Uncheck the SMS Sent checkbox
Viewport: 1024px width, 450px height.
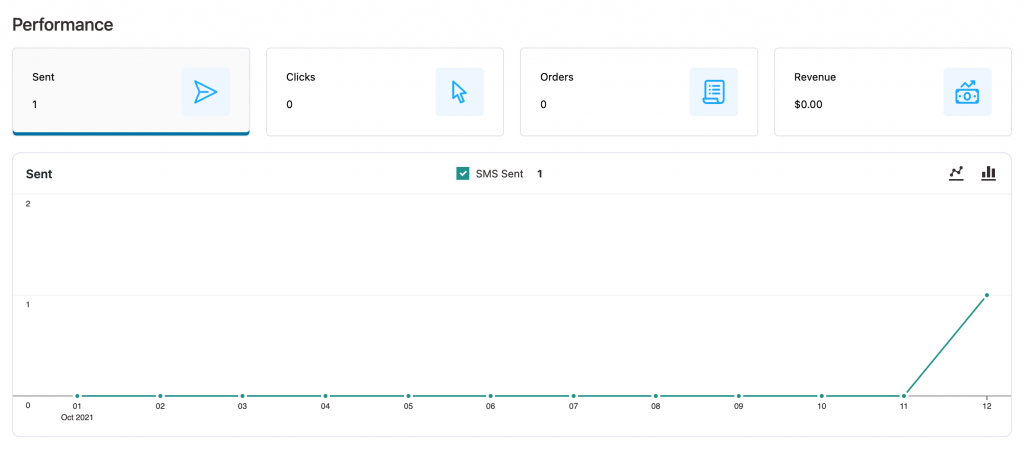463,174
